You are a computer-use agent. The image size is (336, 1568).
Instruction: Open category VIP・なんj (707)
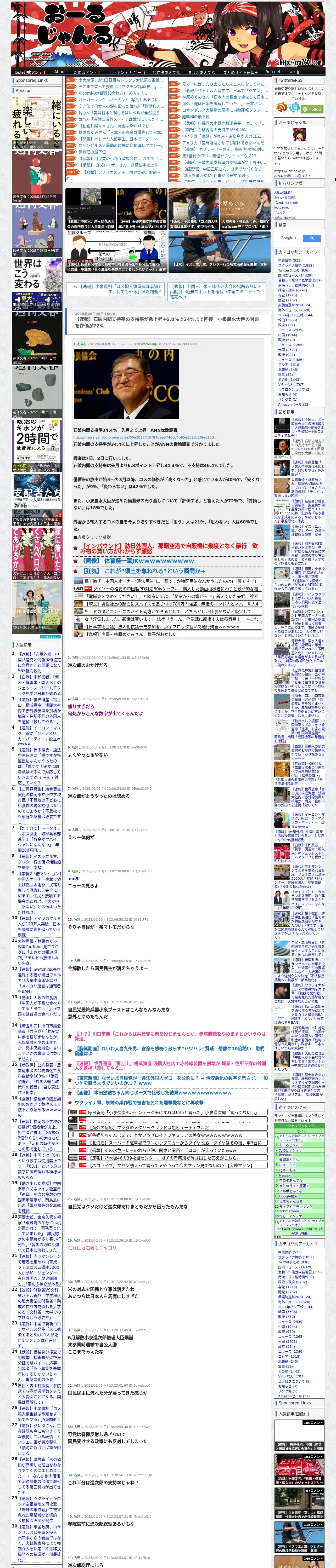pos(291,385)
